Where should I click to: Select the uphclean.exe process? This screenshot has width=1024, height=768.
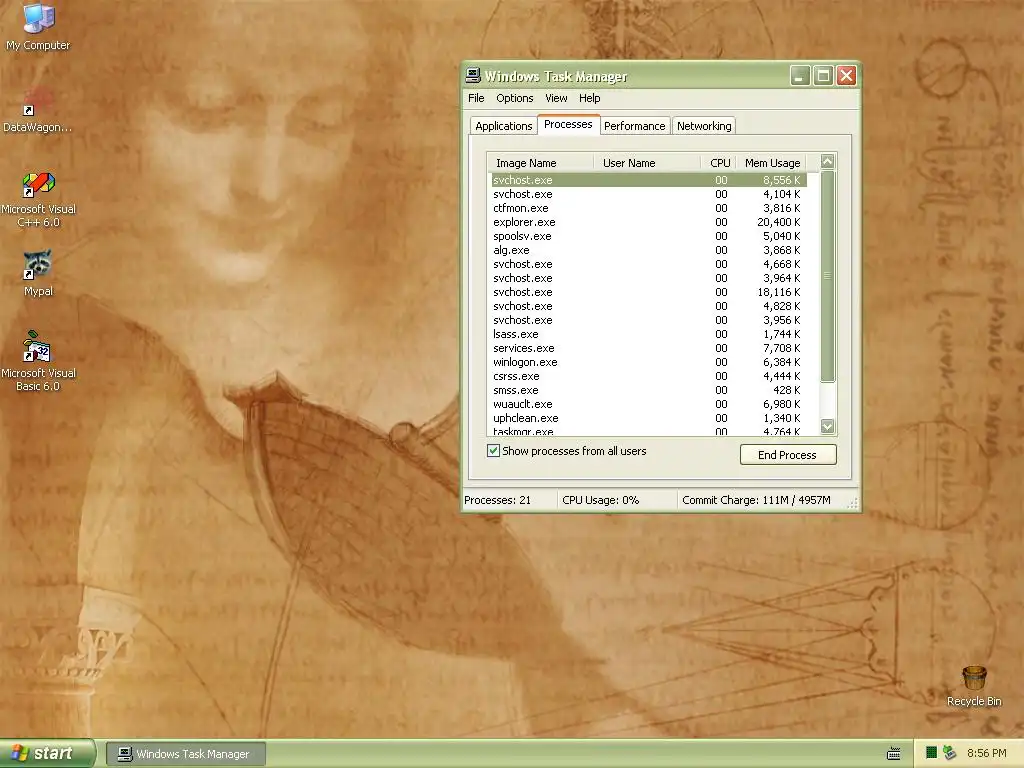649,419
